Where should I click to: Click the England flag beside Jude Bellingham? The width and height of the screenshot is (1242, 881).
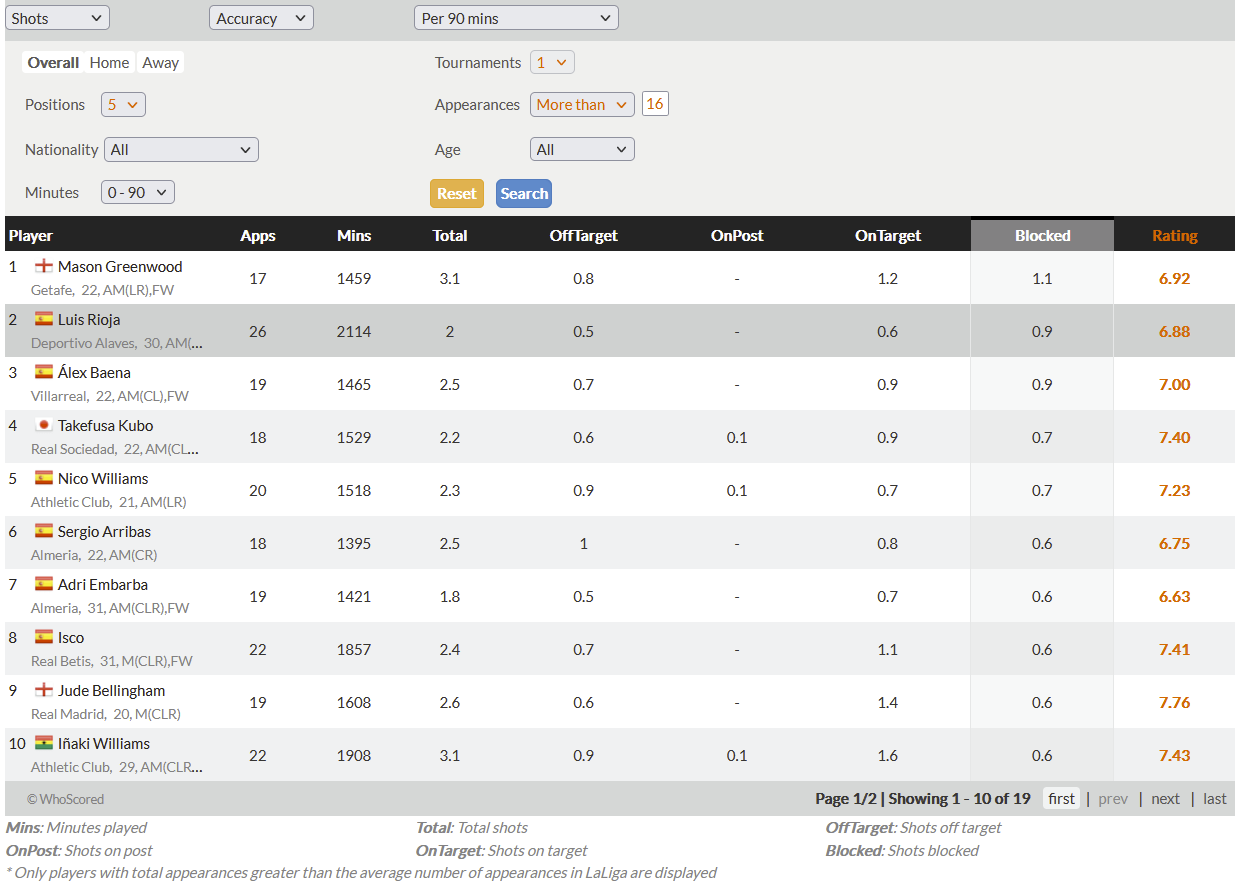(x=44, y=690)
